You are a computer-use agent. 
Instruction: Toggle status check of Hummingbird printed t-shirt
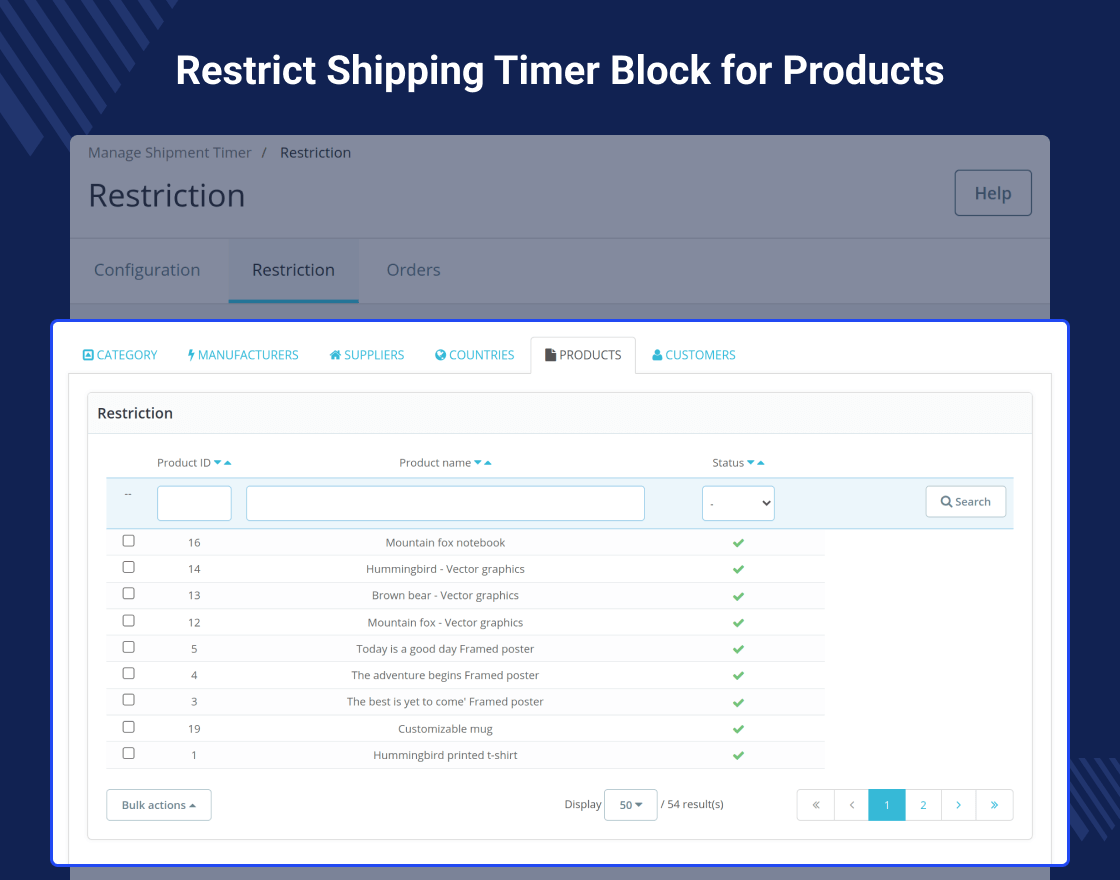tap(738, 756)
